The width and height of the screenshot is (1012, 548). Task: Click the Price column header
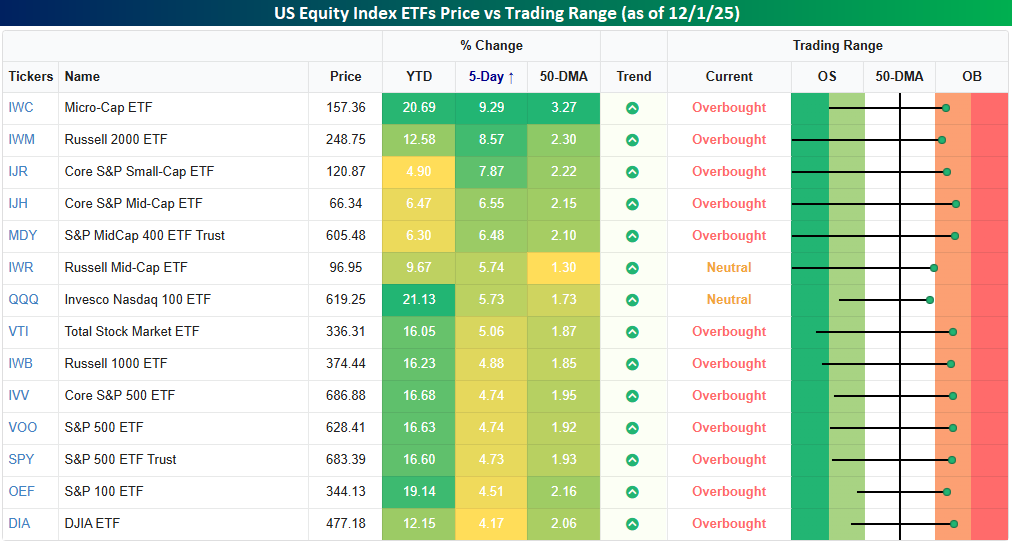[x=346, y=76]
